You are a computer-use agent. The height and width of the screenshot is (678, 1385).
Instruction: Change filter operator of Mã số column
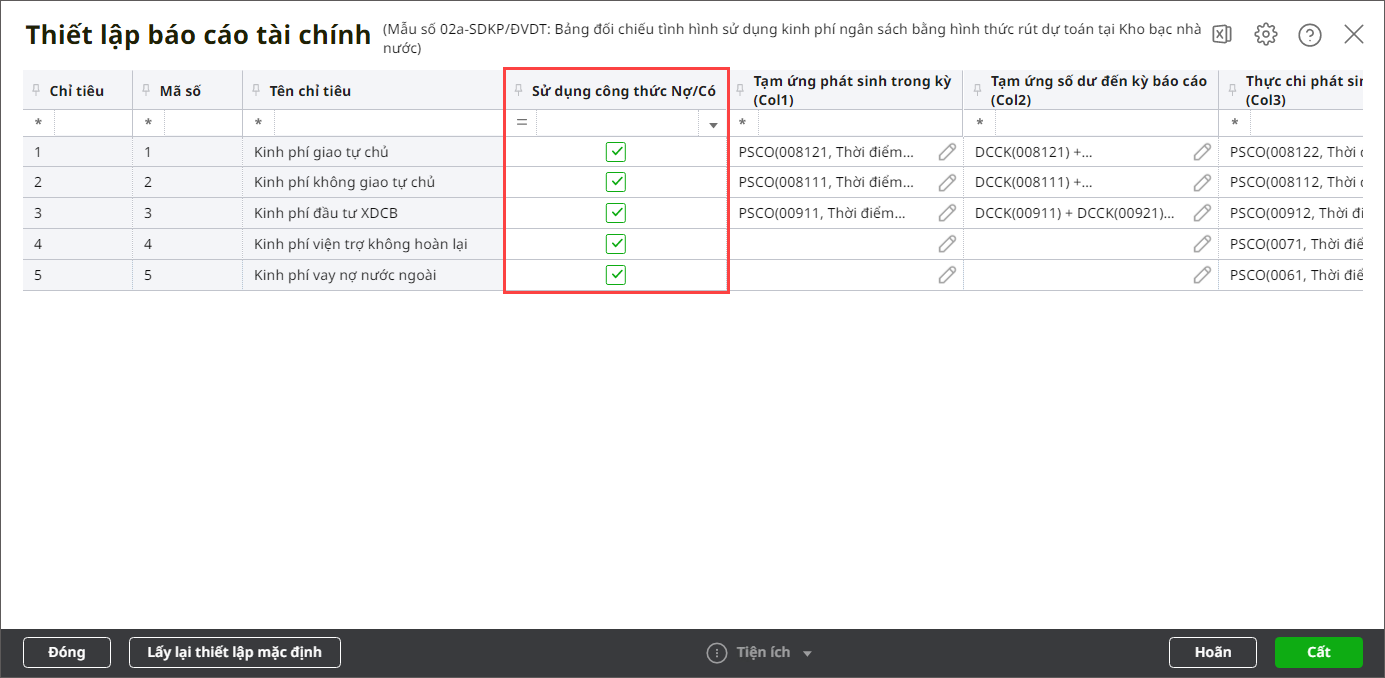[x=149, y=123]
